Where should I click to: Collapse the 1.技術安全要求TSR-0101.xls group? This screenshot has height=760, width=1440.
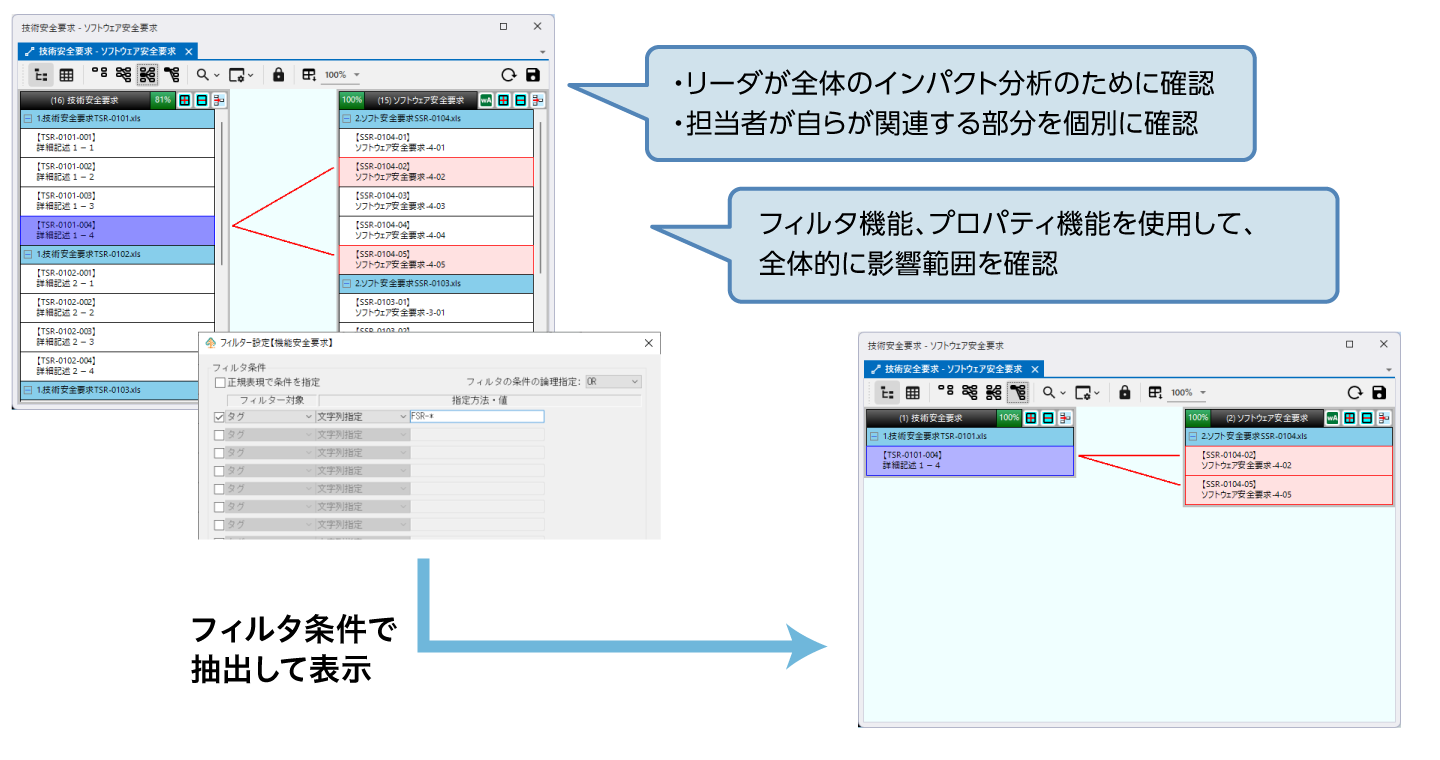coord(30,116)
